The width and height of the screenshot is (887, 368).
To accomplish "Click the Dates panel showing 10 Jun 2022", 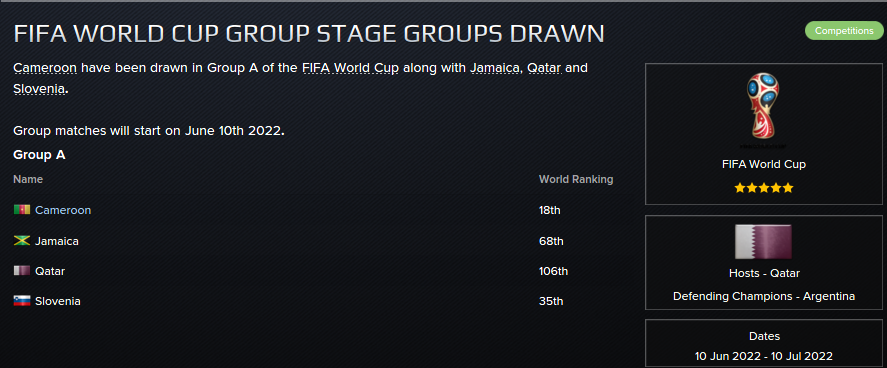I will [x=764, y=344].
